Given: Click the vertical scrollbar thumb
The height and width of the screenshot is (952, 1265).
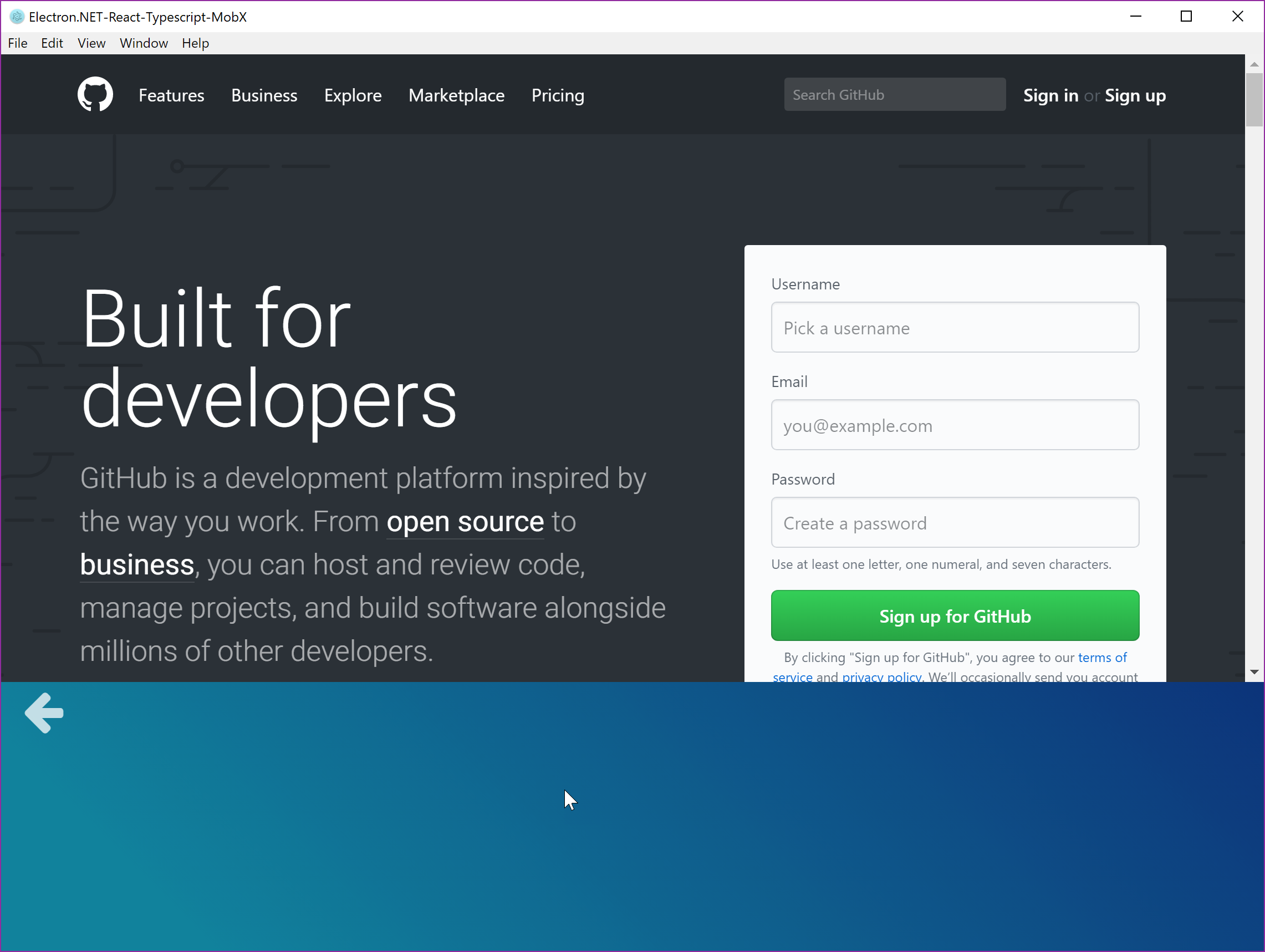Looking at the screenshot, I should click(1254, 100).
